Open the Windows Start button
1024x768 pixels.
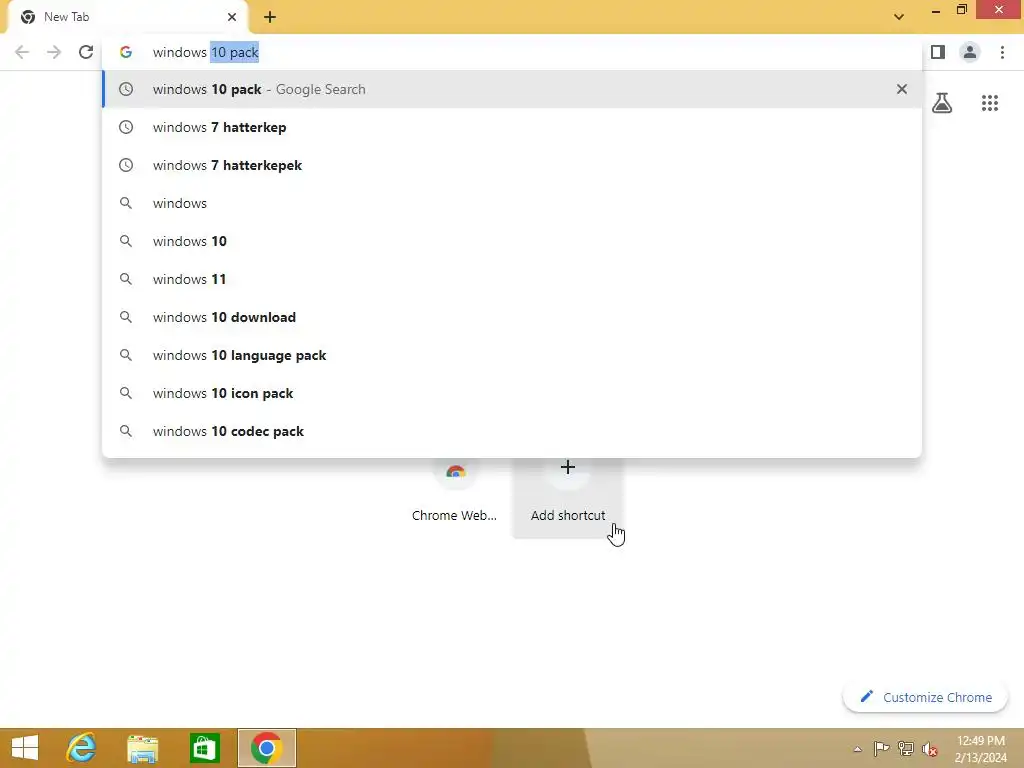25,748
